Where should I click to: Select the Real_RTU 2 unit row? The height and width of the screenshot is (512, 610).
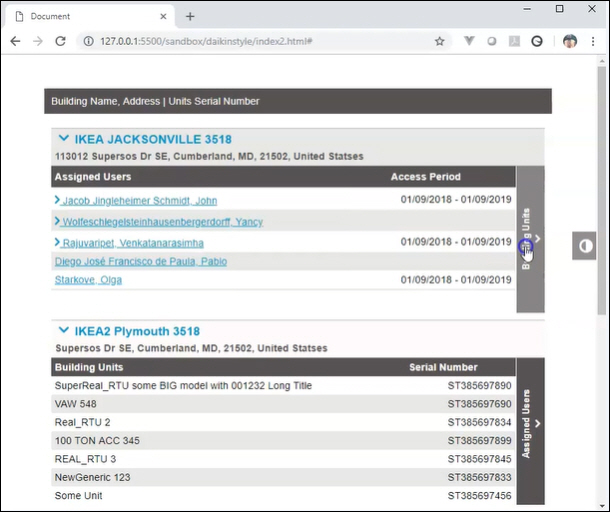tap(283, 422)
